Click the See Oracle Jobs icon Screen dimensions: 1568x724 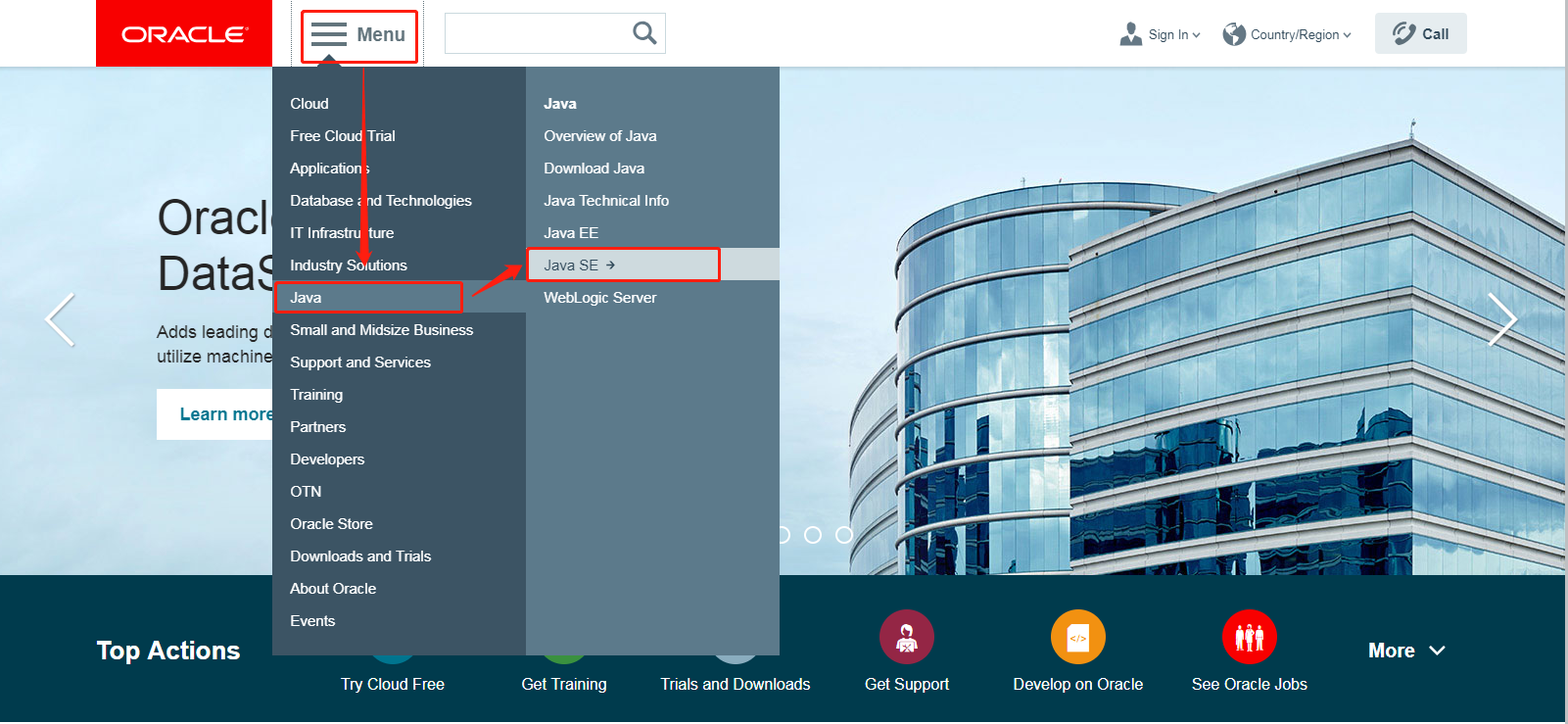[1250, 637]
